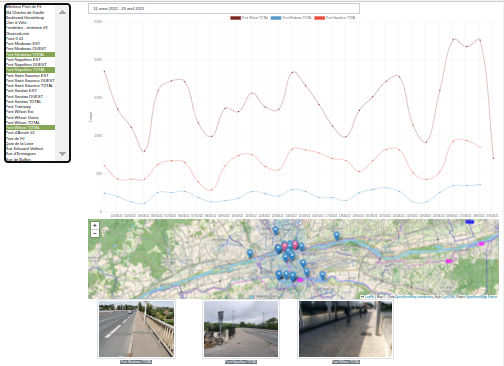Screen dimensions: 504x366
Task: Zoom in on the map
Action: coord(95,226)
